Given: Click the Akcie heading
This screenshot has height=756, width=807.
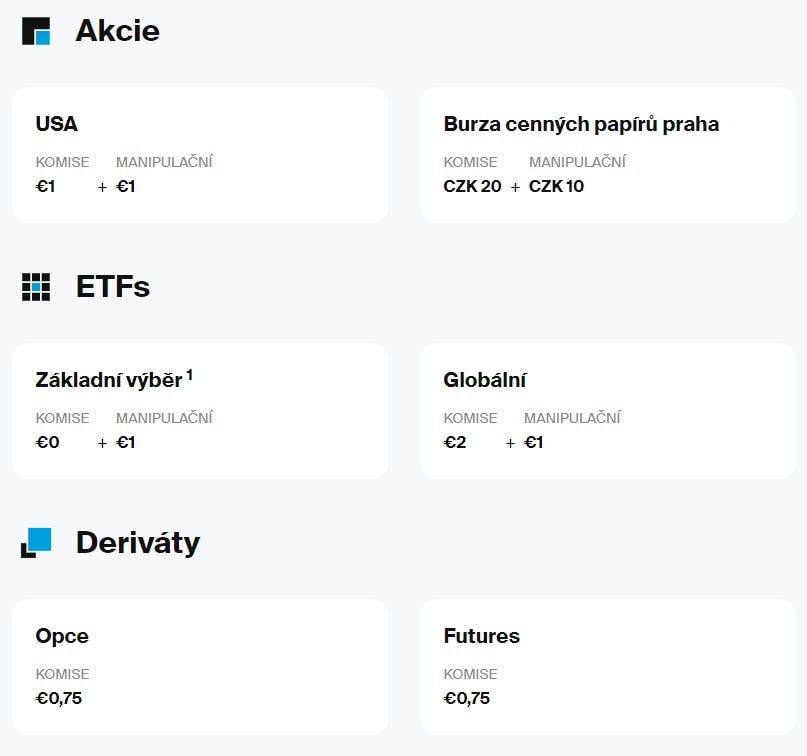Looking at the screenshot, I should coord(117,31).
